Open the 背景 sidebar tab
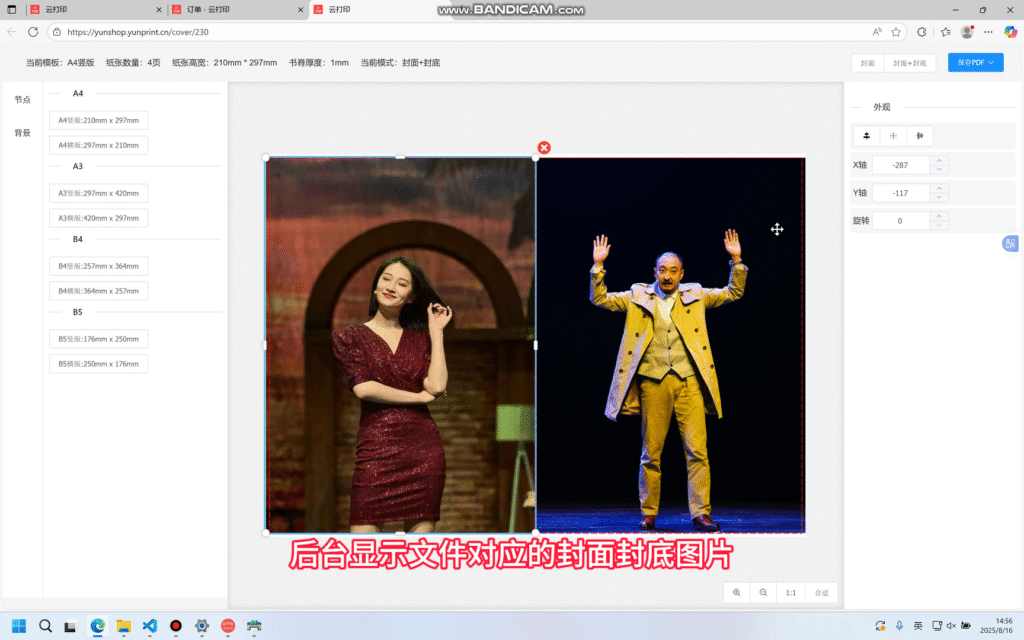This screenshot has width=1024, height=640. [23, 133]
